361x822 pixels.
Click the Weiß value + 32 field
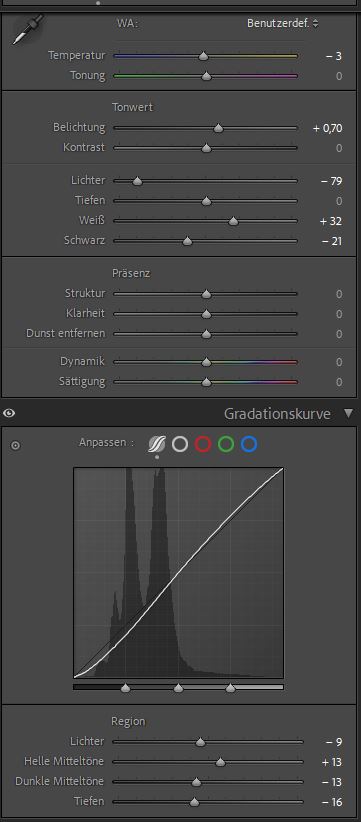331,221
